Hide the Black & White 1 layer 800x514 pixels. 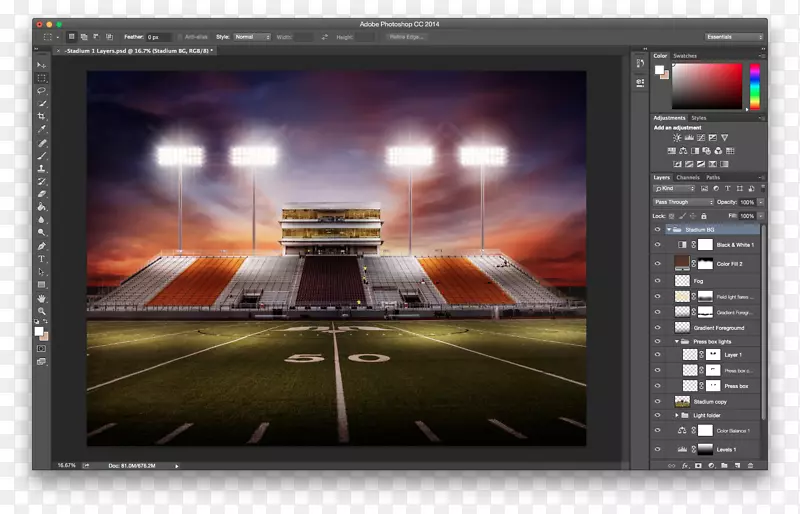(x=657, y=244)
